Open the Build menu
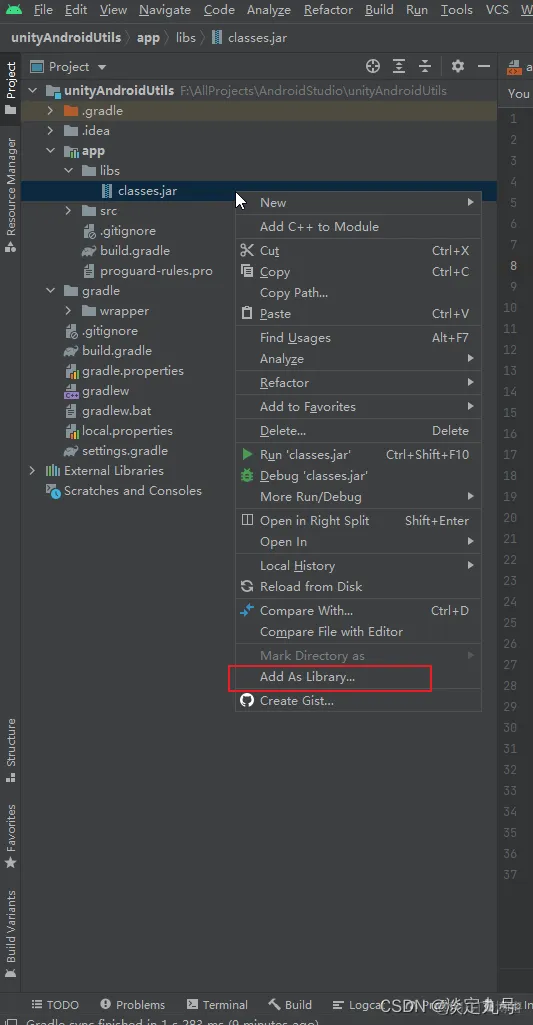 click(379, 10)
